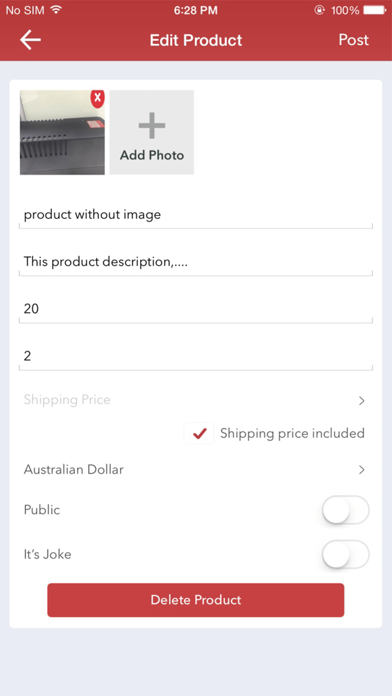392x696 pixels.
Task: Tap the Wi-Fi status icon
Action: (x=55, y=10)
